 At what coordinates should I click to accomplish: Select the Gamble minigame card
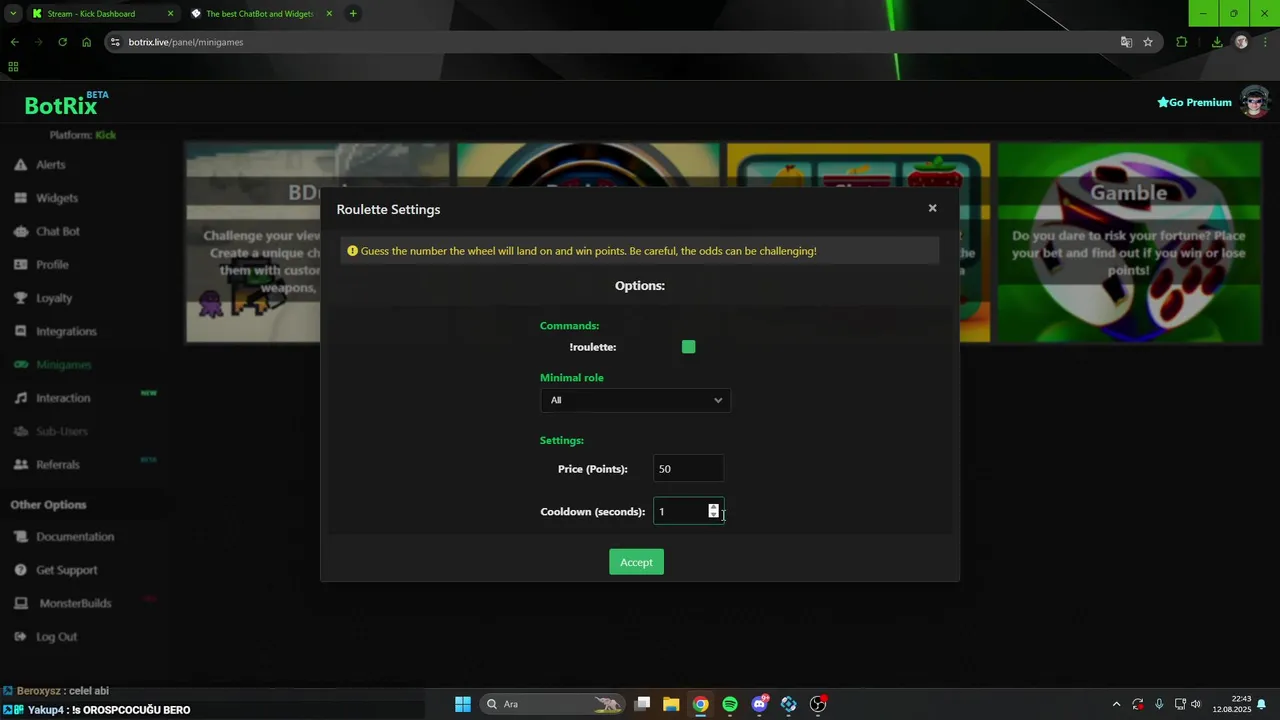click(1129, 242)
